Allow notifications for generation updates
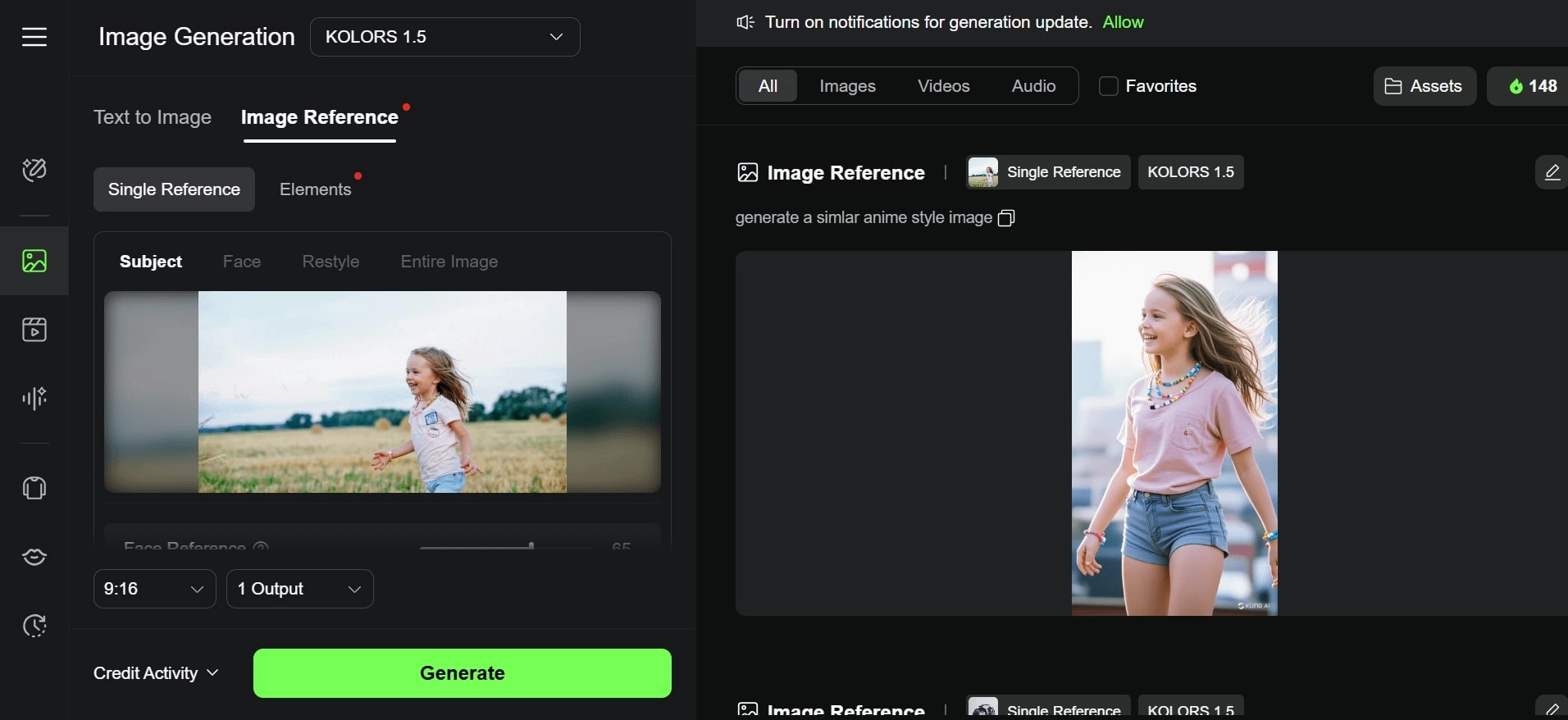 (x=1123, y=22)
